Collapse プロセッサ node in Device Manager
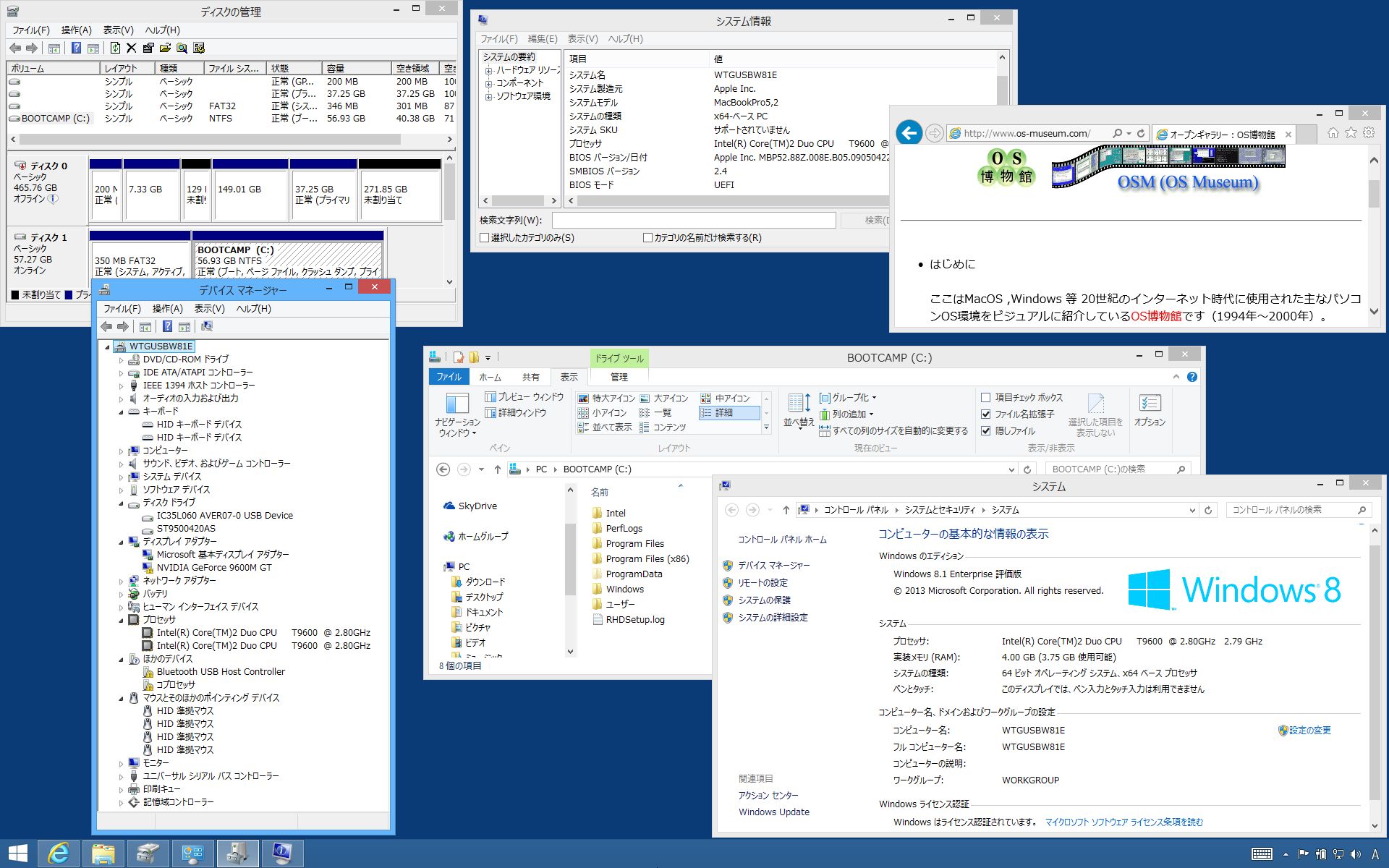 122,621
